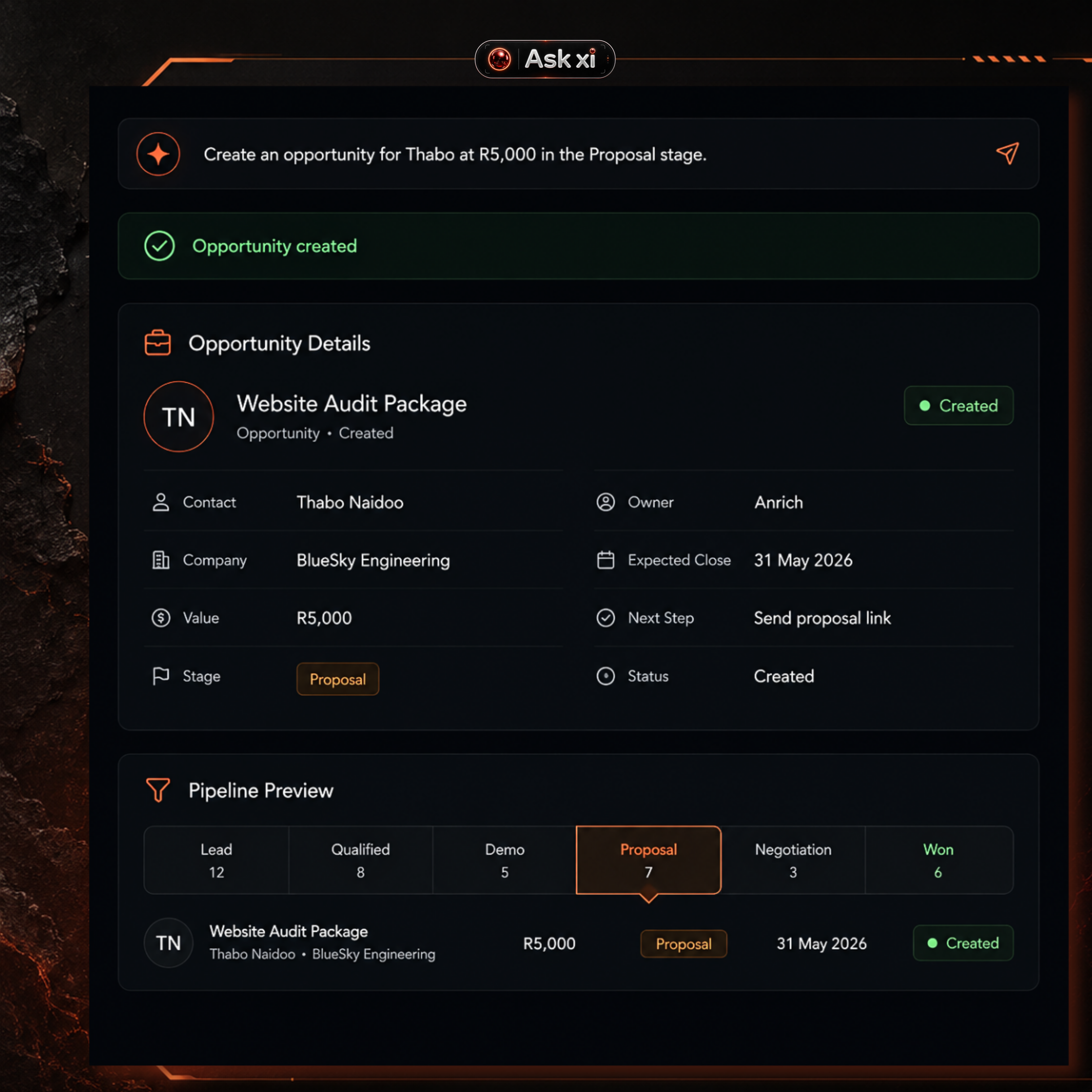Click the Expected Close calendar icon

tap(605, 560)
